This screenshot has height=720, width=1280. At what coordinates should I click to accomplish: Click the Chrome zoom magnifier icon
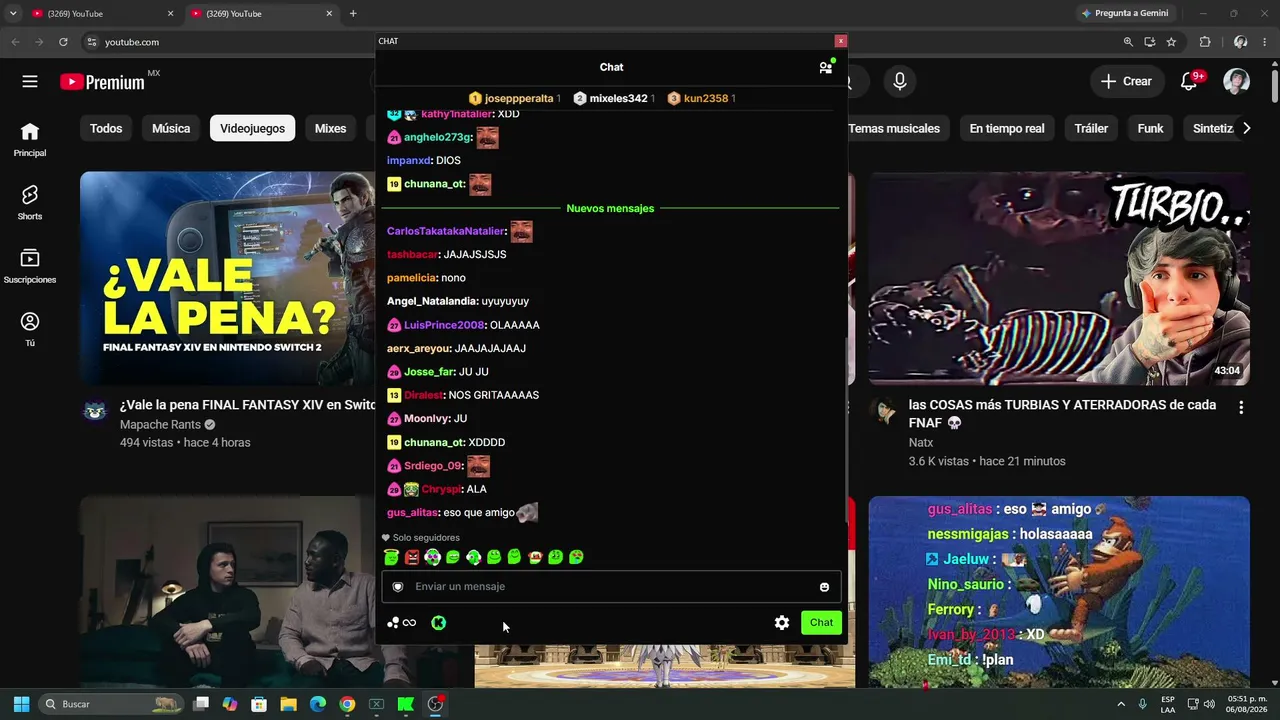[x=1128, y=42]
